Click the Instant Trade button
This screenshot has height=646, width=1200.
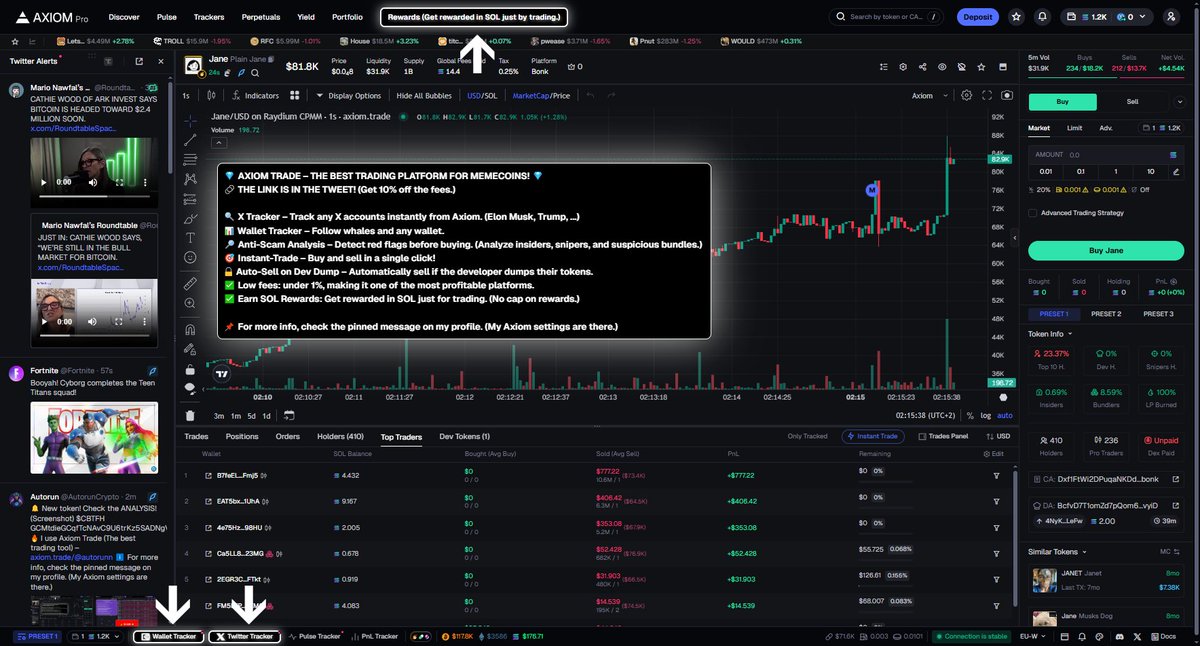pos(873,437)
